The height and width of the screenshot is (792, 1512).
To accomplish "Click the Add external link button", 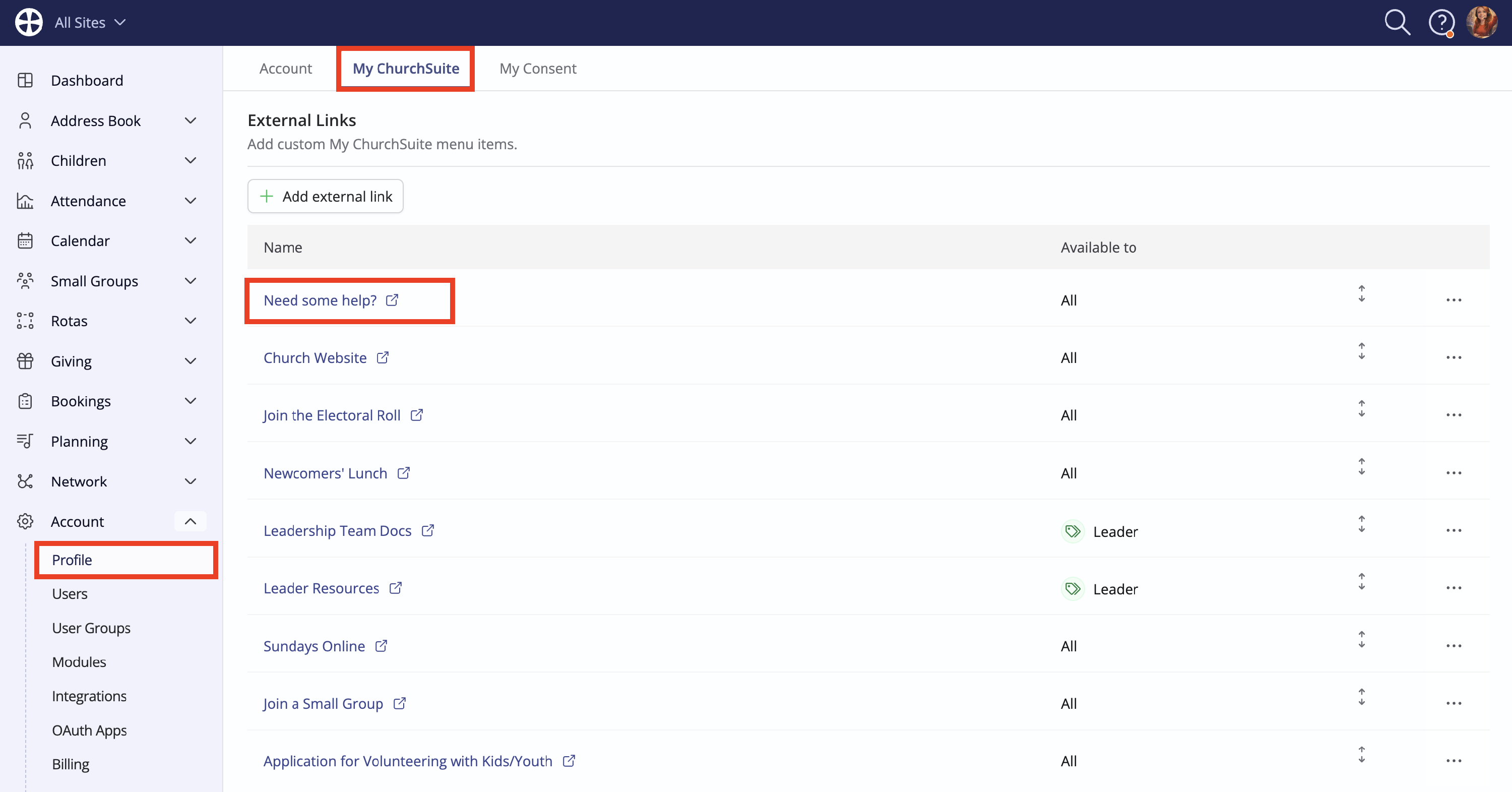I will [325, 196].
